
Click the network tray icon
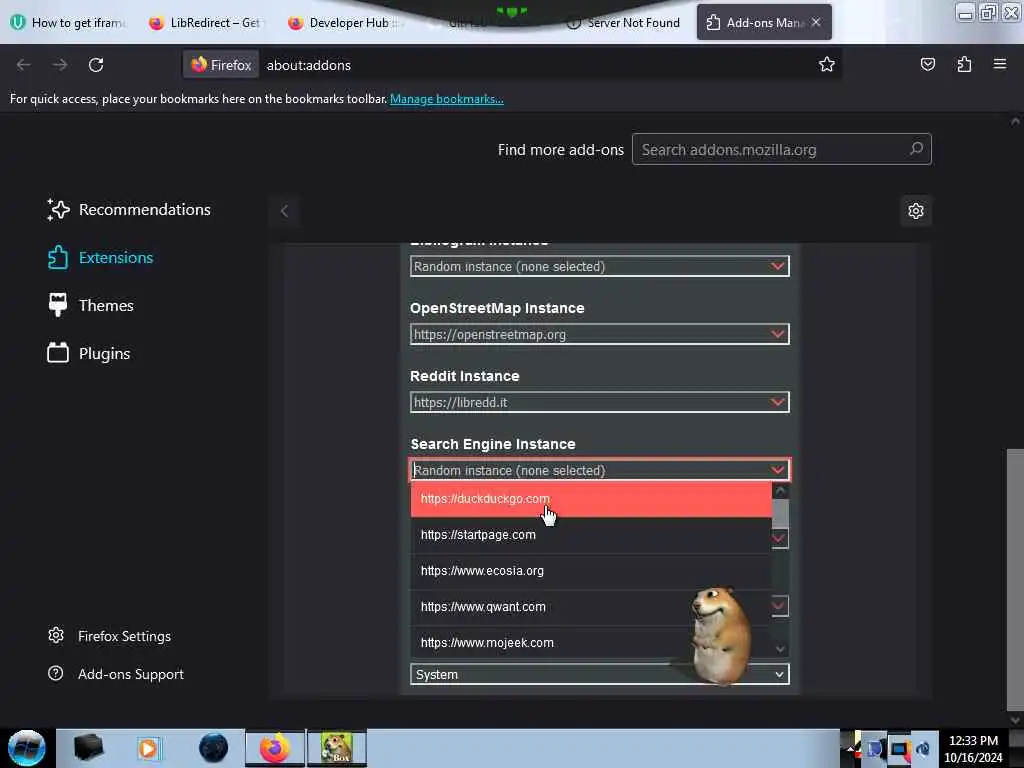click(899, 749)
